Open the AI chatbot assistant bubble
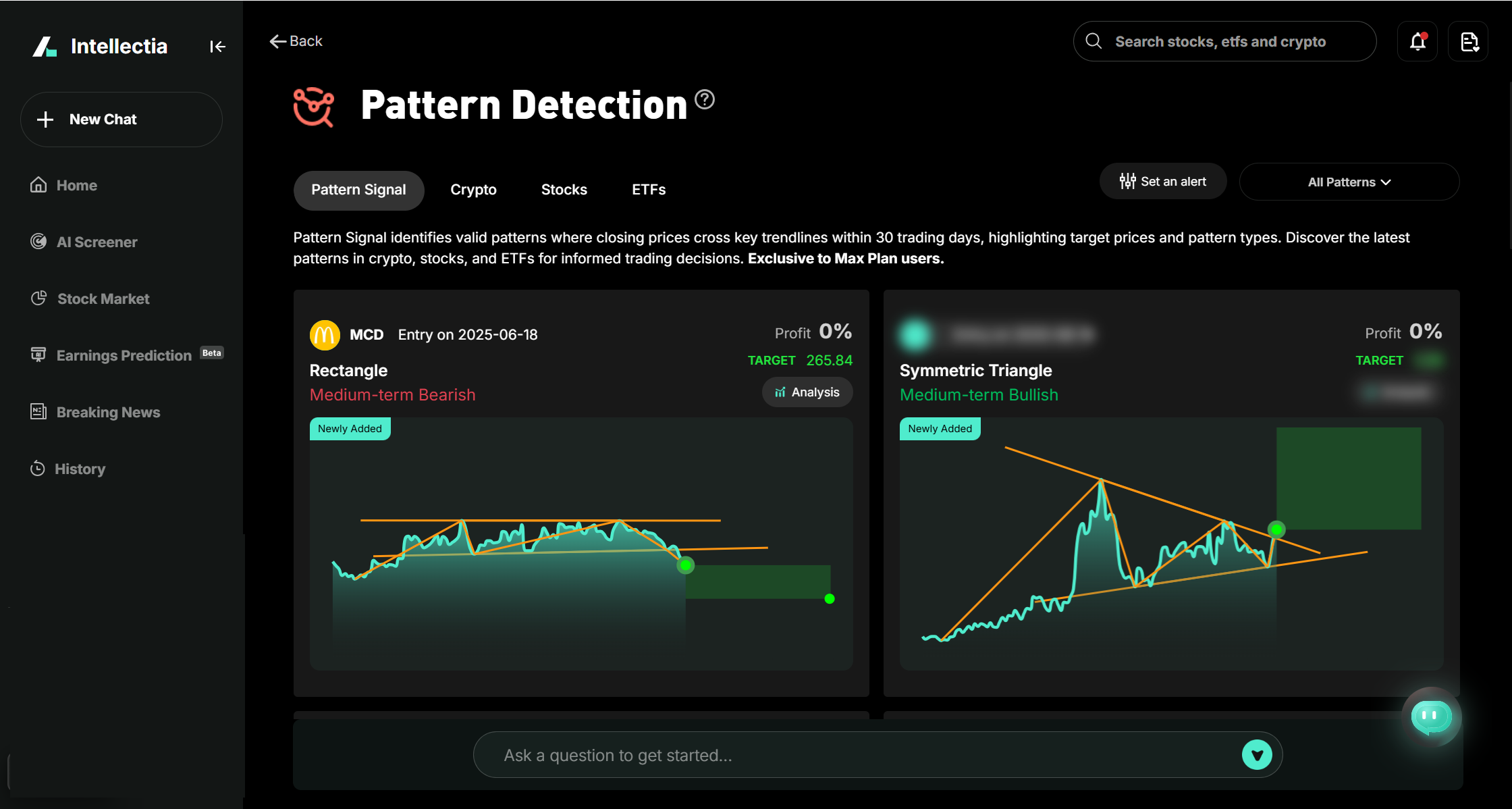The image size is (1512, 809). point(1432,717)
